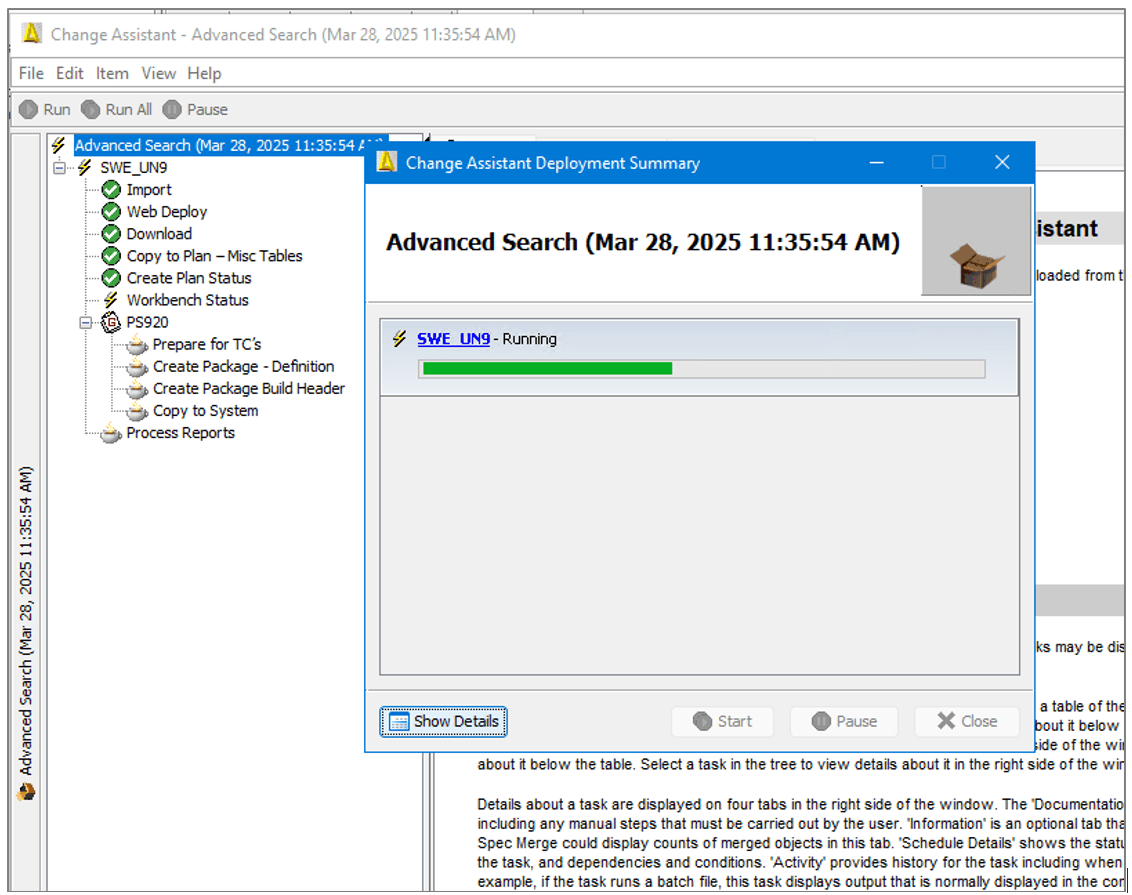
Task: Select the PS920 tree node
Action: click(147, 323)
